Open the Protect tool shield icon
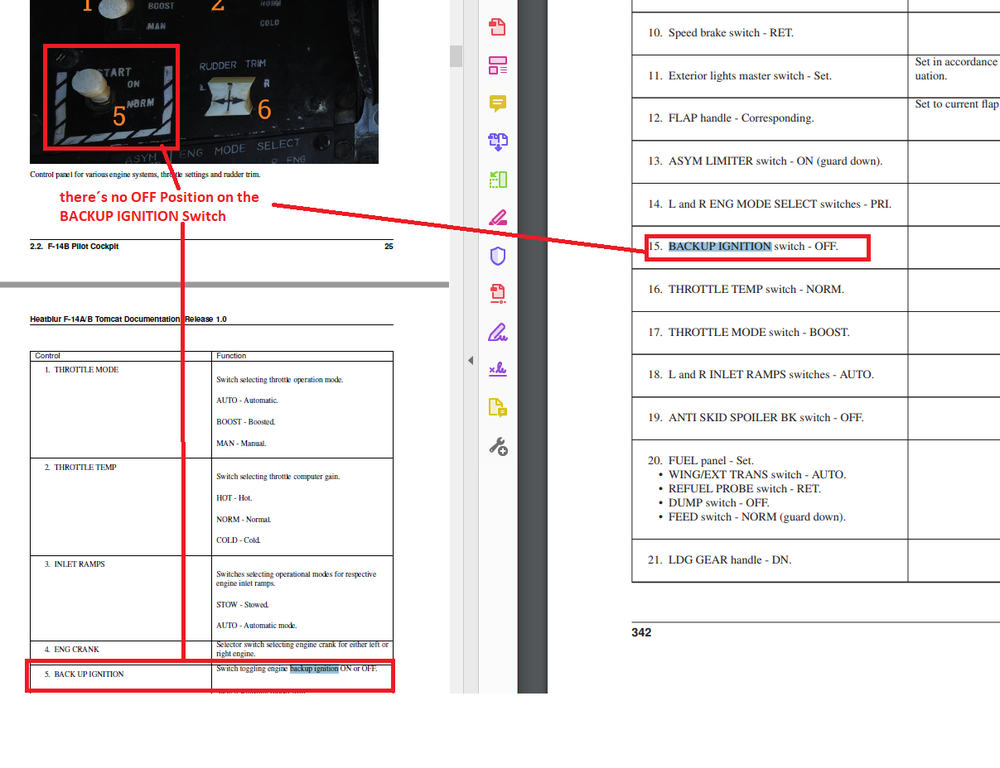 coord(497,255)
